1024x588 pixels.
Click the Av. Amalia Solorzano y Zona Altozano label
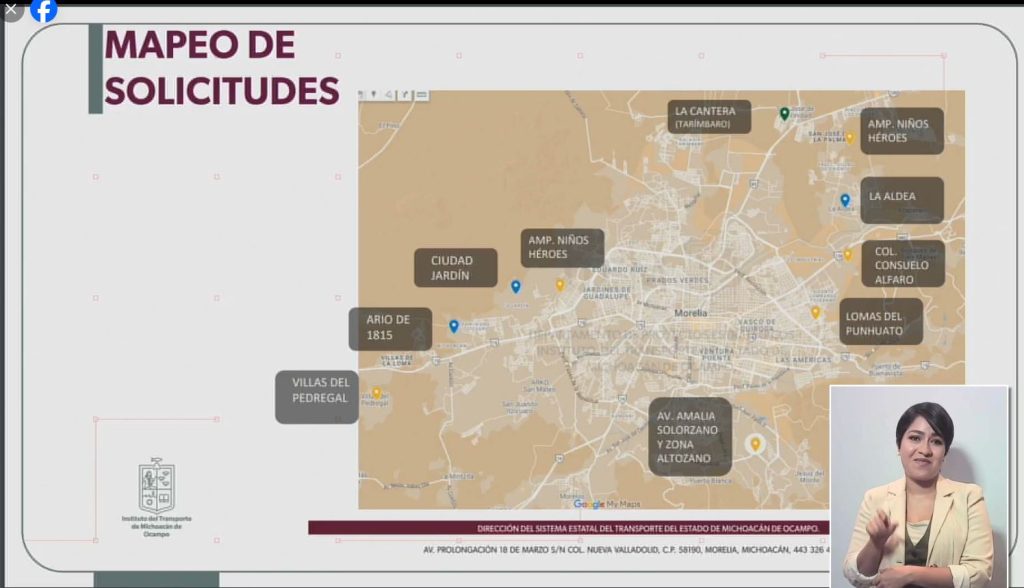click(689, 436)
